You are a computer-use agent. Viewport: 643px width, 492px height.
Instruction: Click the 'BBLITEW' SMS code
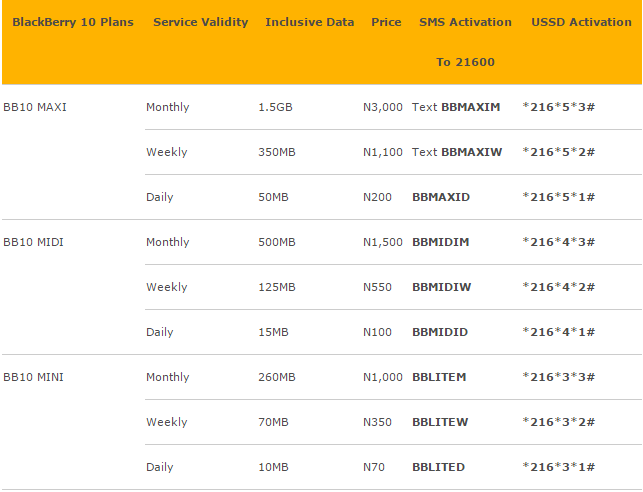click(440, 422)
